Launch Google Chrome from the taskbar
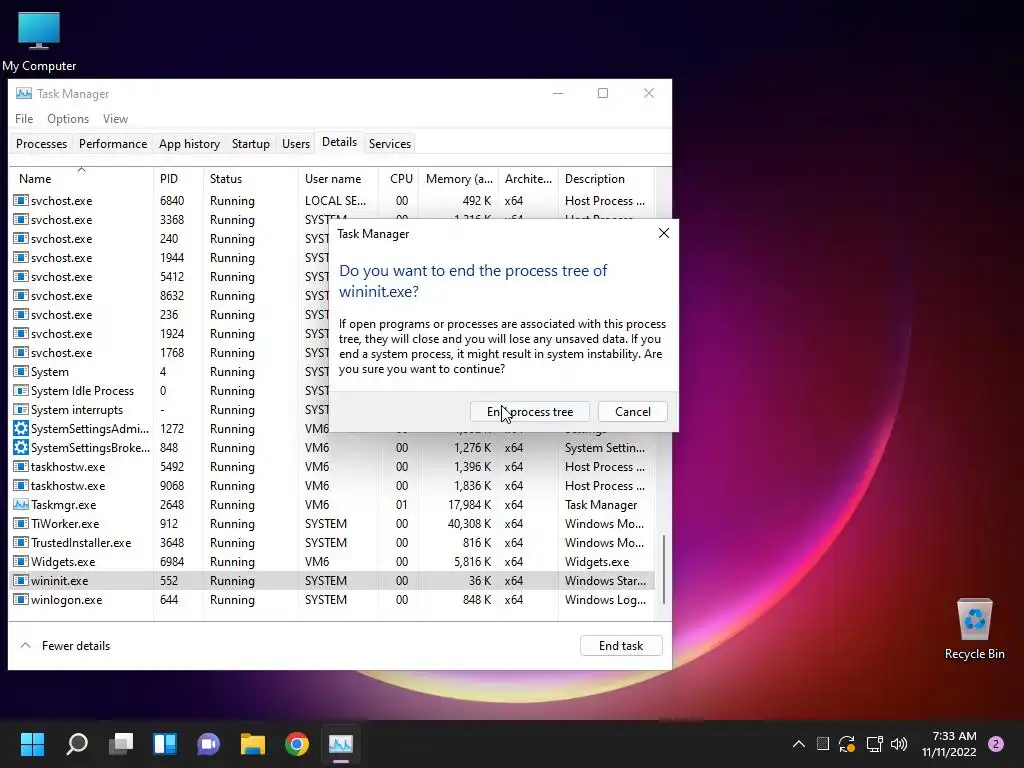 tap(296, 744)
